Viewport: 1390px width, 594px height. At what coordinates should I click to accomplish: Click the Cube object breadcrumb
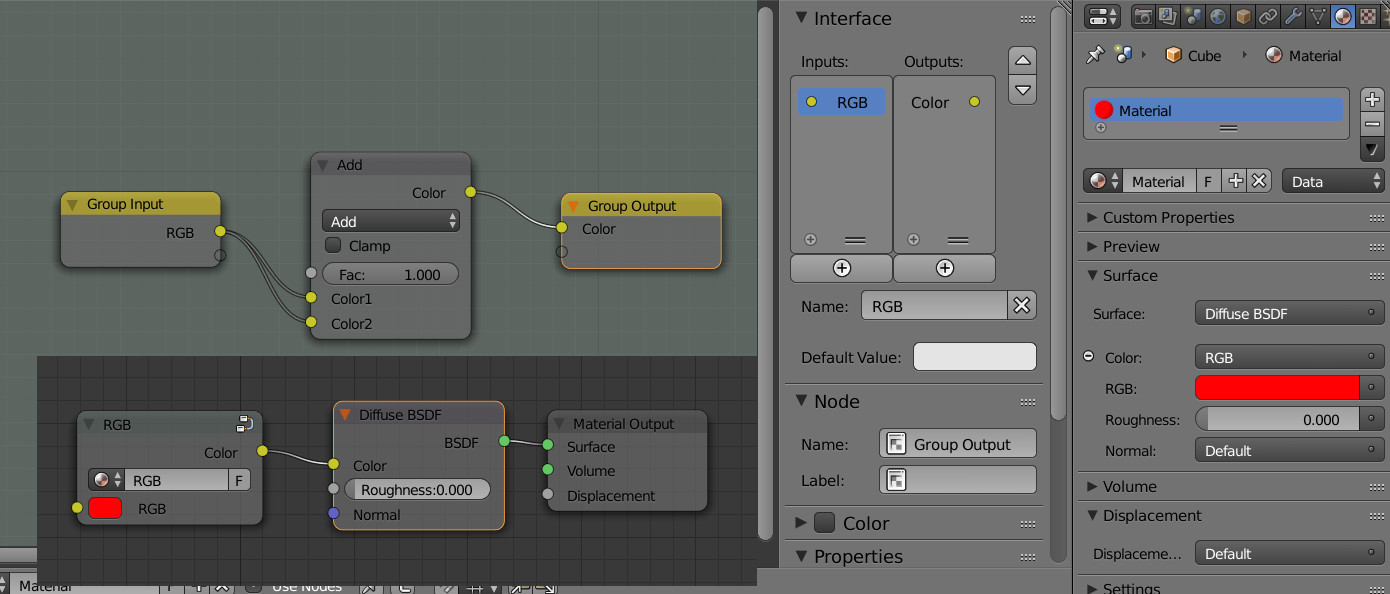tap(1193, 56)
